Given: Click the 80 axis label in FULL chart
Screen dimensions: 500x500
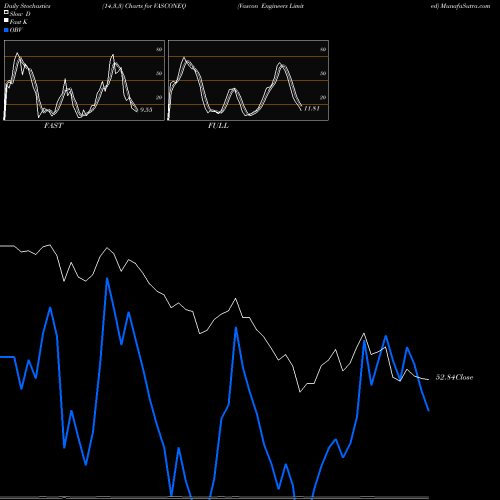Looking at the screenshot, I should (x=323, y=50).
